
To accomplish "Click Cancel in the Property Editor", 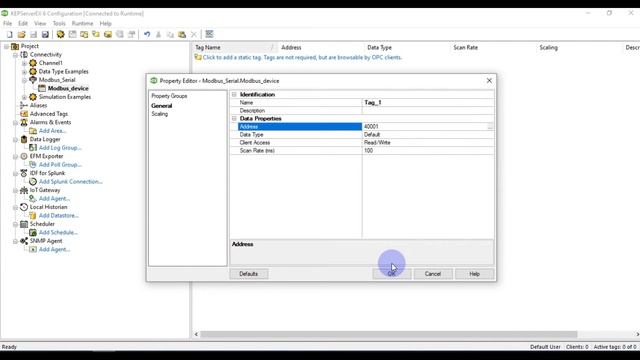I will [x=433, y=274].
